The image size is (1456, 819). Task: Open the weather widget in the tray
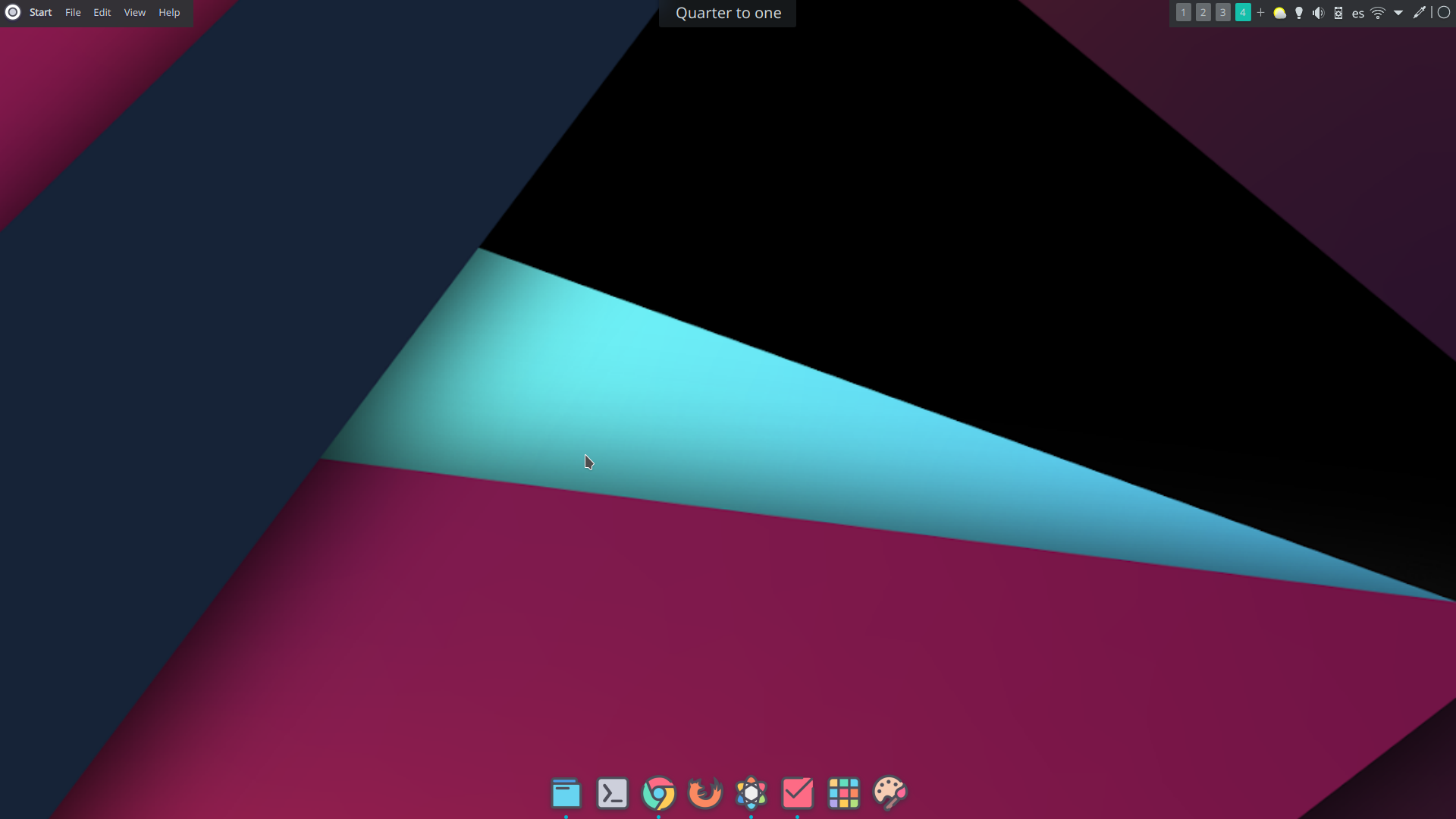(1279, 13)
